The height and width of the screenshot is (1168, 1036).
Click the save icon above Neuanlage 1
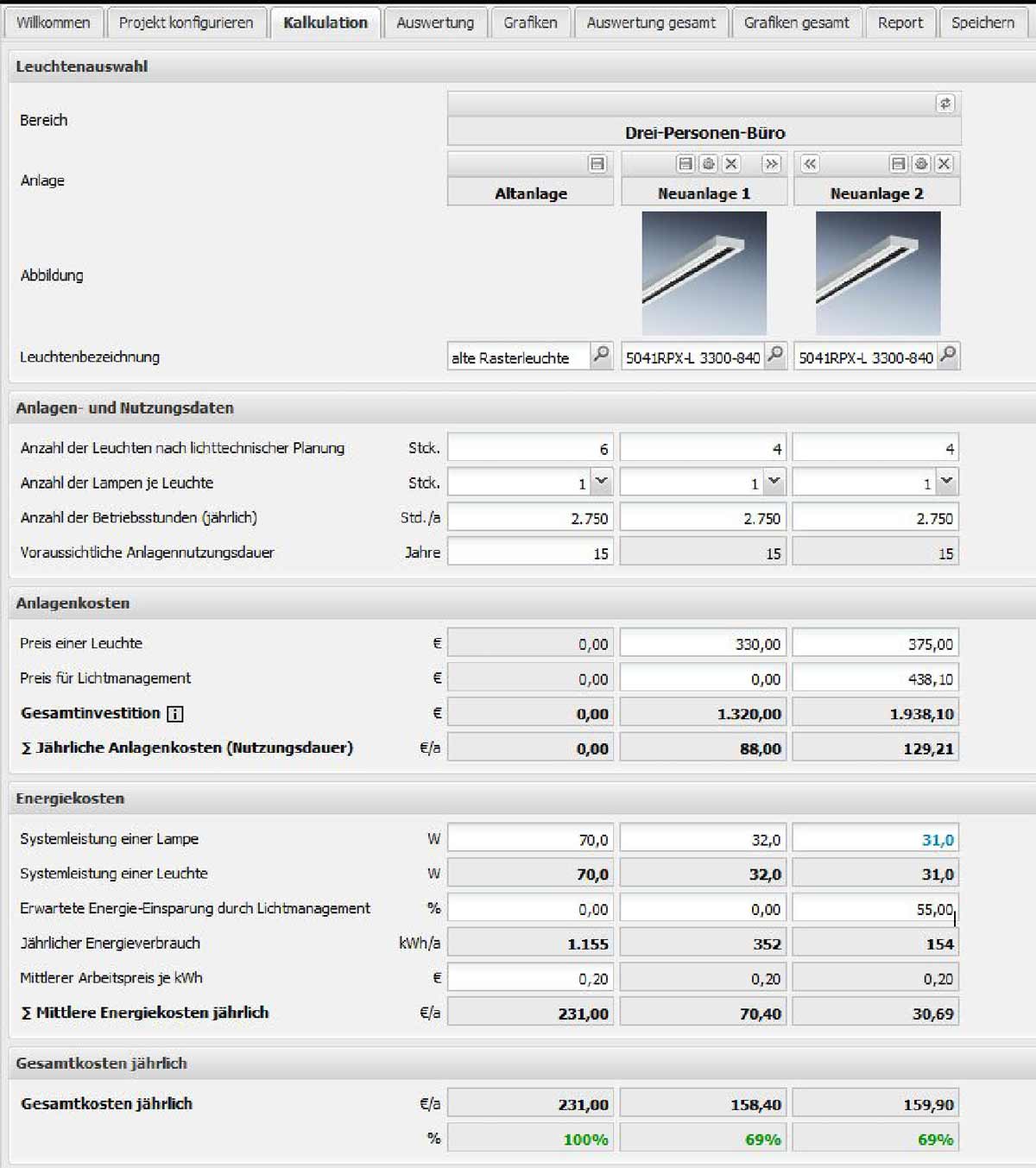point(685,164)
